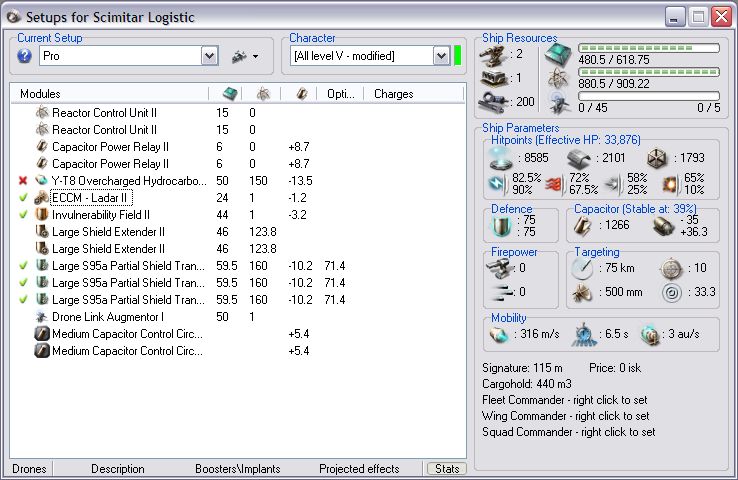
Task: Open the ship icon menu next to setup
Action: 245,56
